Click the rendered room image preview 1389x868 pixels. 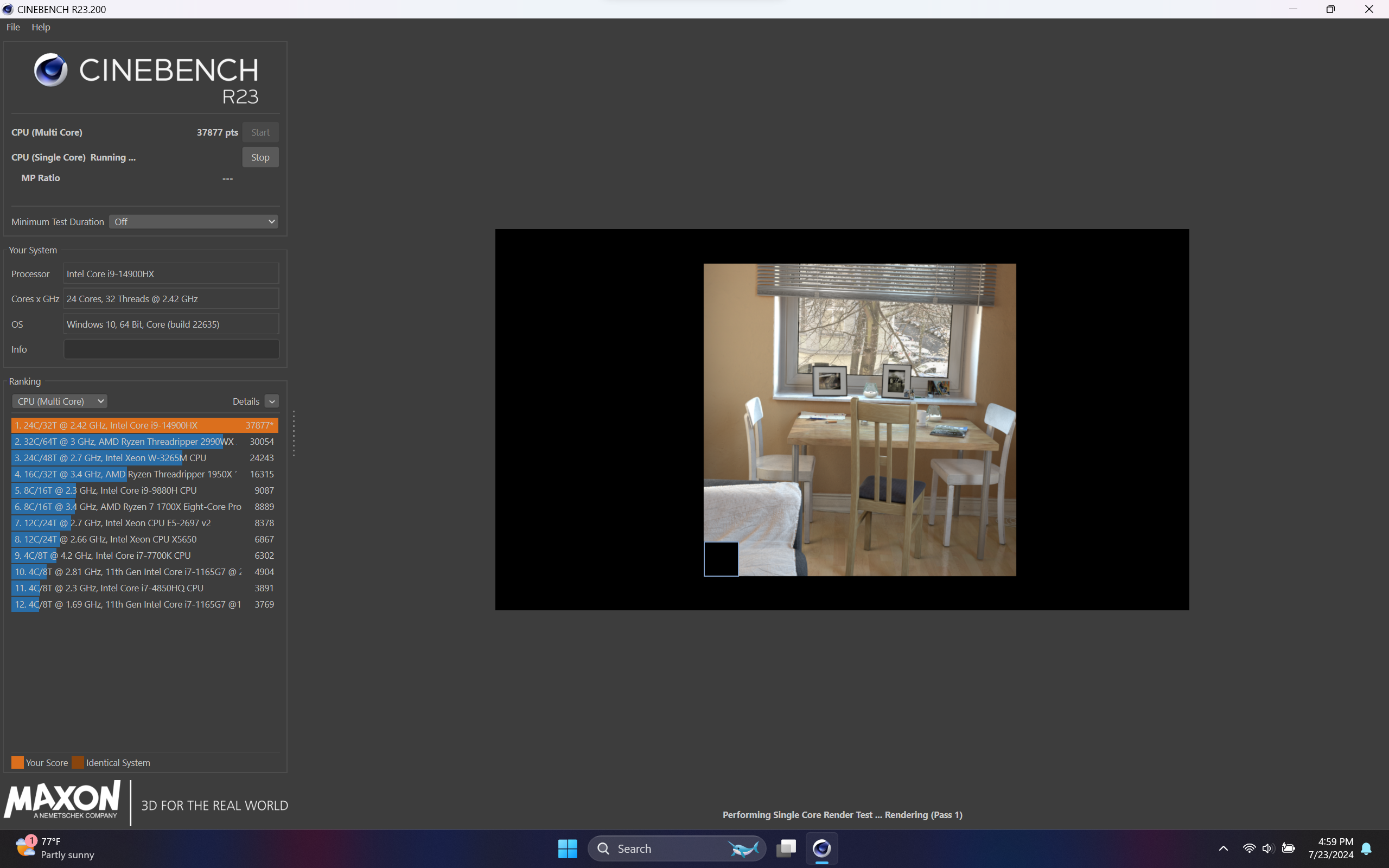(859, 420)
